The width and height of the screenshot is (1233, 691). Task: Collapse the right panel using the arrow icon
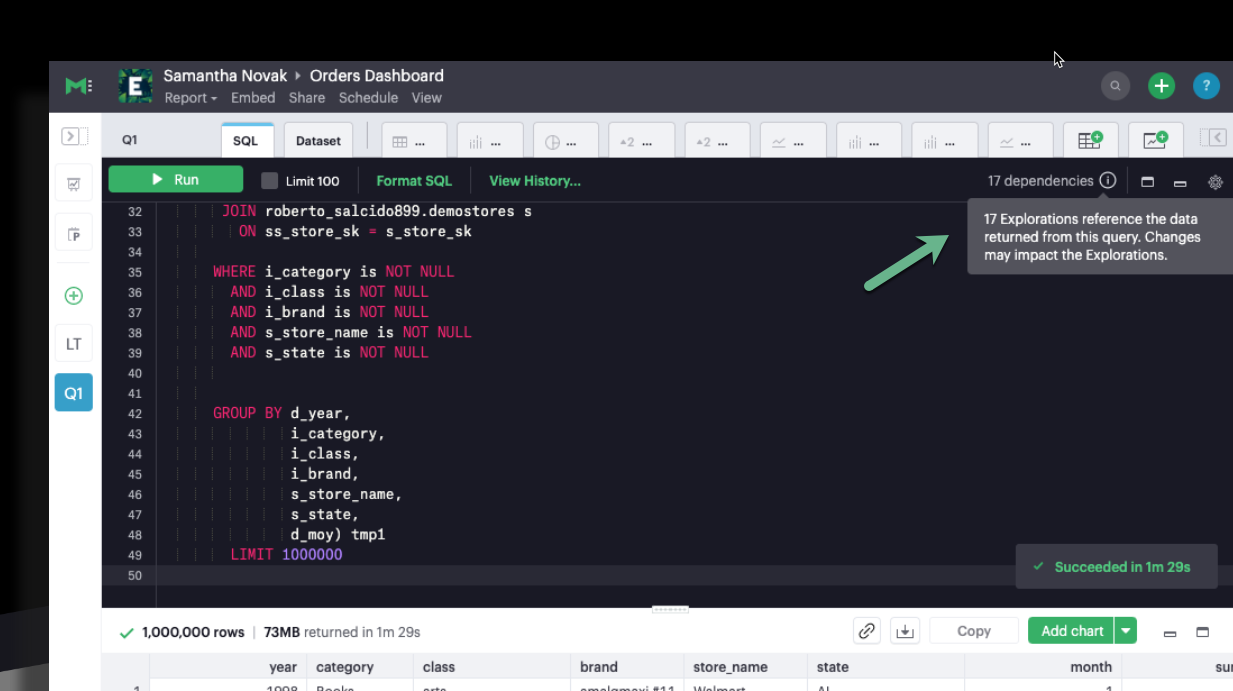(1213, 138)
